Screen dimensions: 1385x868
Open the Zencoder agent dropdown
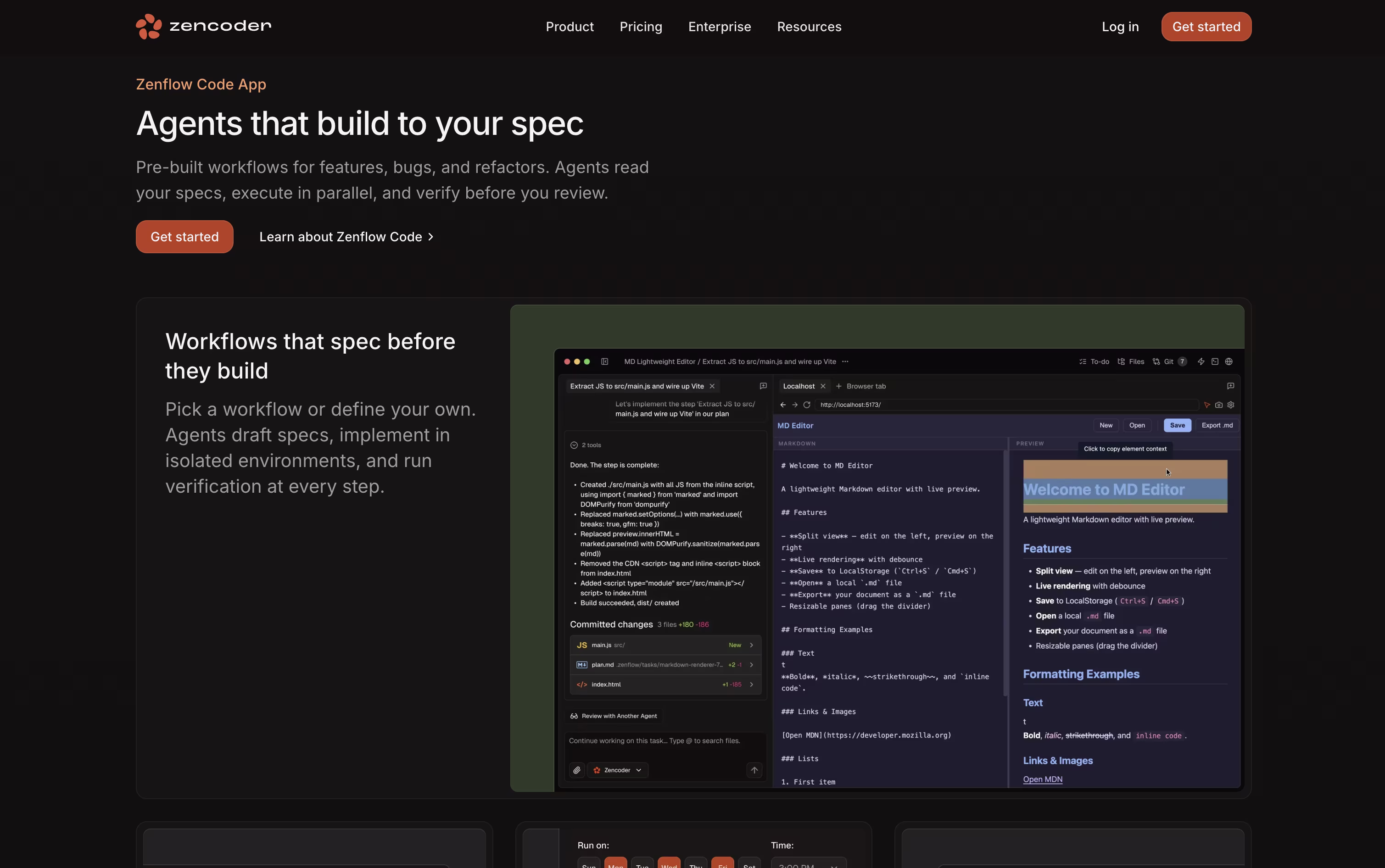[x=618, y=770]
